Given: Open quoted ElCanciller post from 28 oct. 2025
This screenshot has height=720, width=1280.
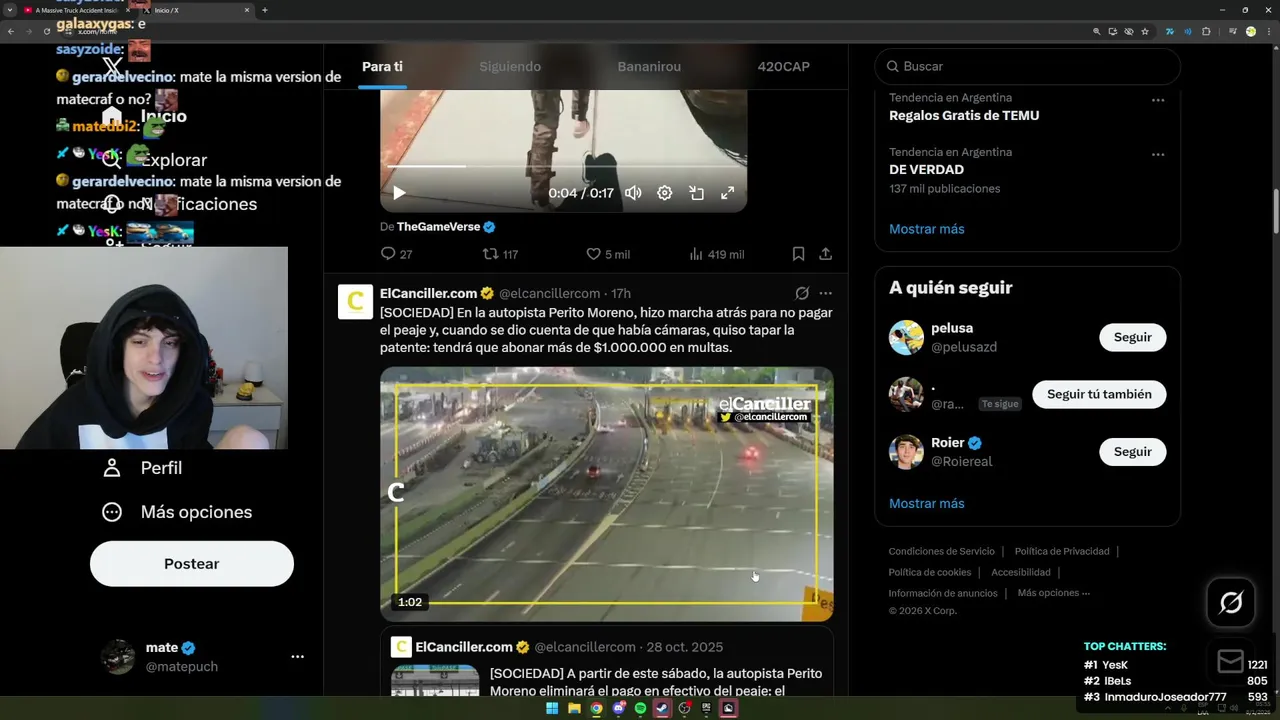Looking at the screenshot, I should tap(606, 661).
